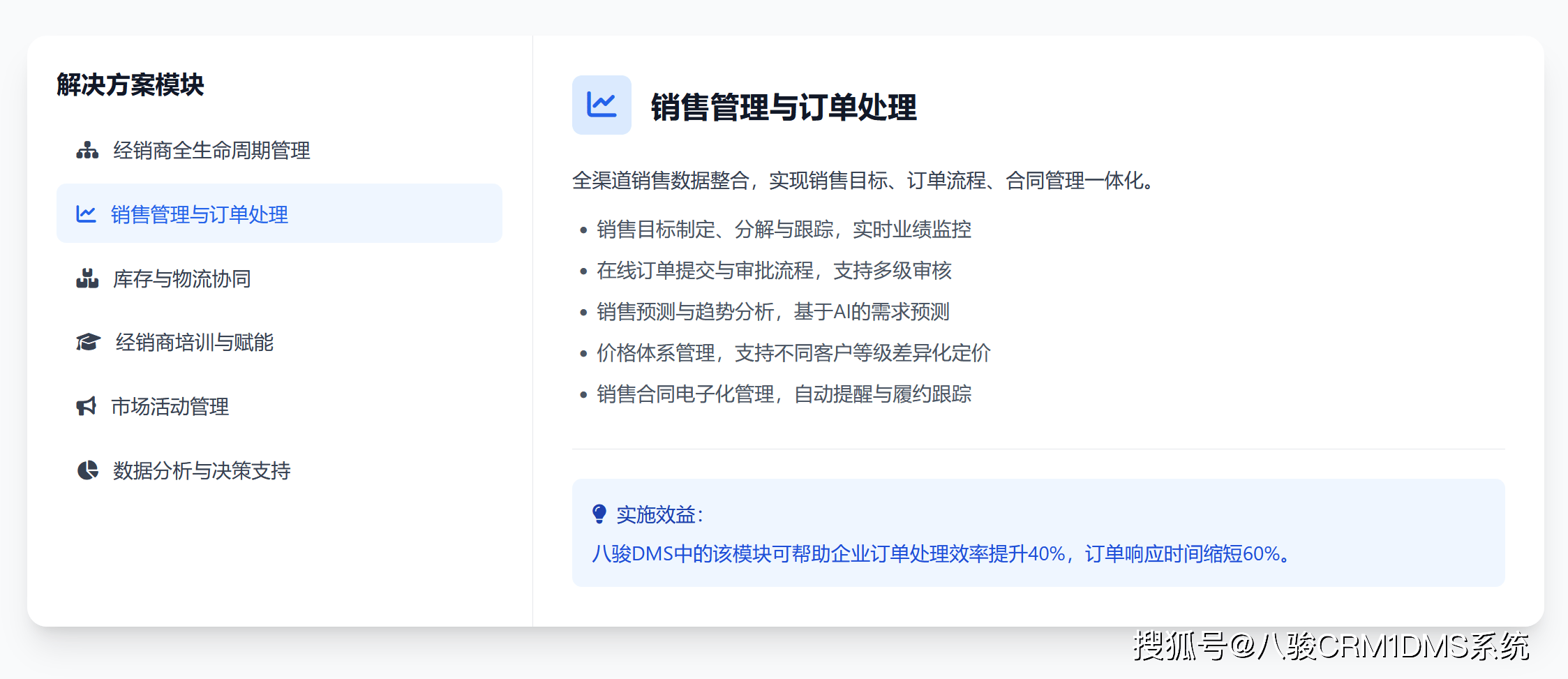Open the 经销商全生命周期管理 module tab
This screenshot has width=1568, height=679.
pyautogui.click(x=211, y=150)
